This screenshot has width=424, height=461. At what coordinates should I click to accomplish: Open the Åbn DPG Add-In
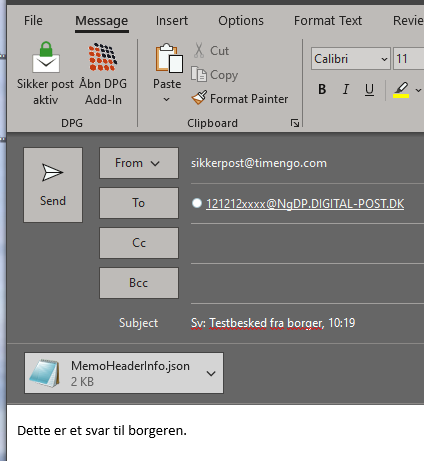click(x=103, y=73)
